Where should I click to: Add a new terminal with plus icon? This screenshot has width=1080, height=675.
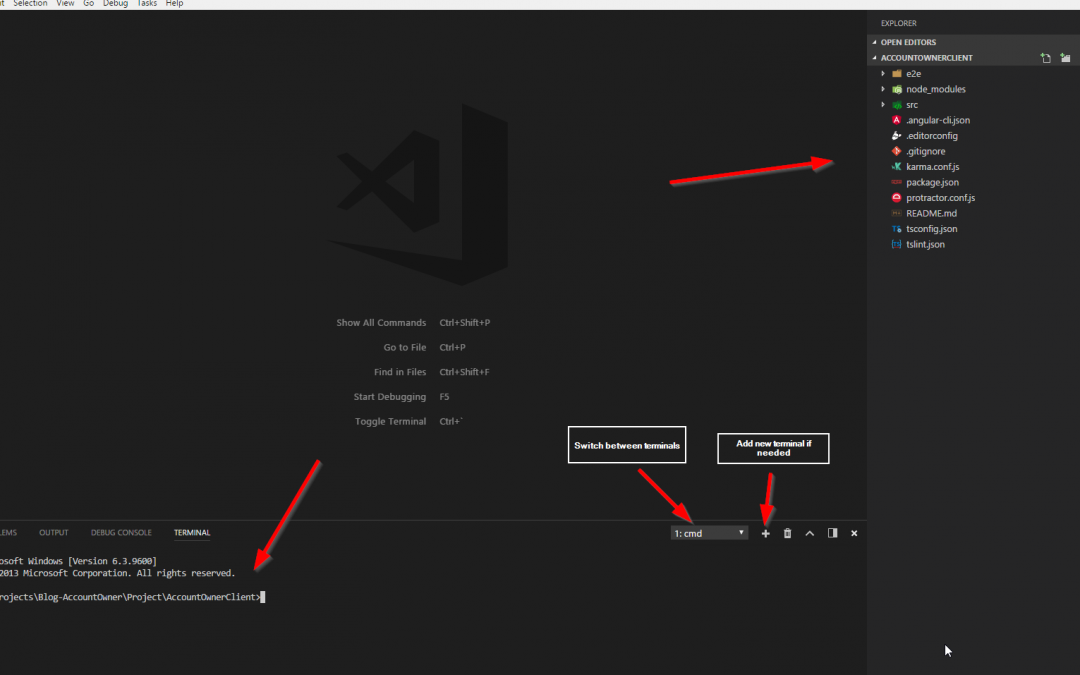[x=766, y=534]
